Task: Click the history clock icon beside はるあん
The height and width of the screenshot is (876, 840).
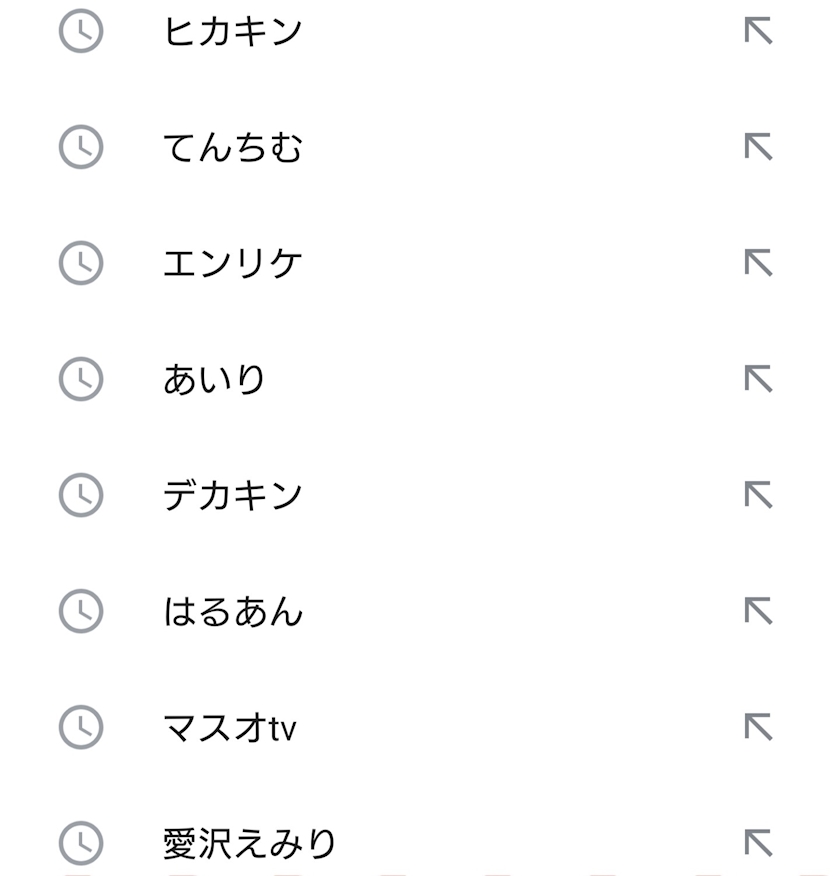Action: pyautogui.click(x=81, y=612)
